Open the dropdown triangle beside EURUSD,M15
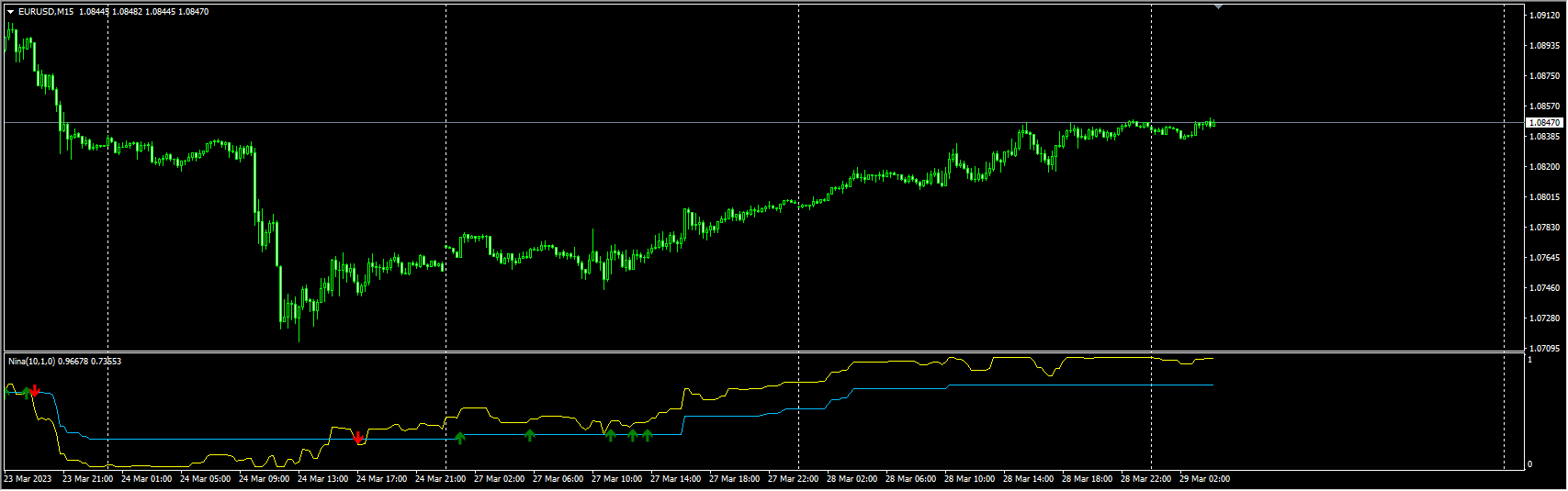This screenshot has width=1568, height=491. pyautogui.click(x=10, y=12)
